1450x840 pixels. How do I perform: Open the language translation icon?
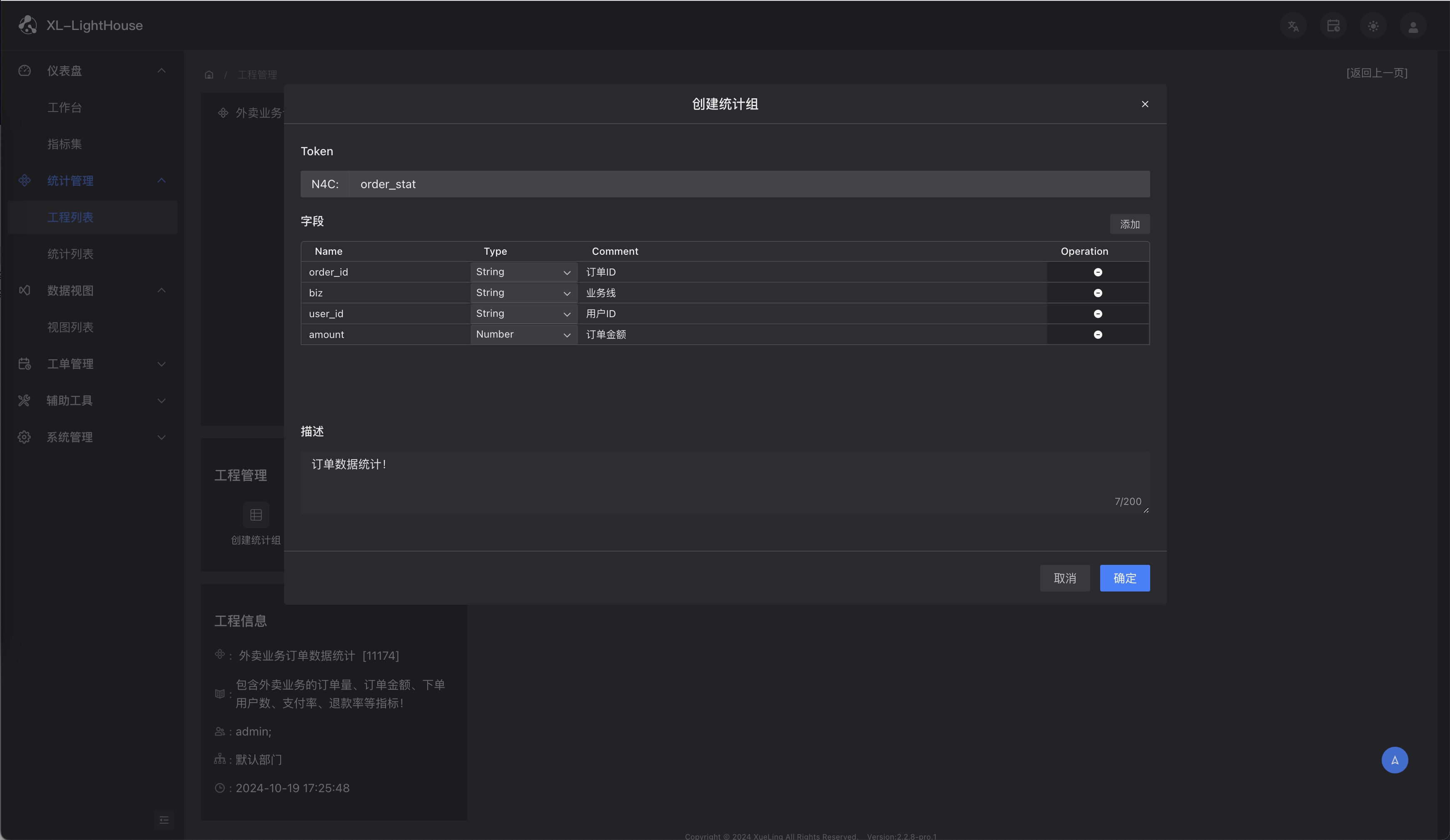point(1293,26)
